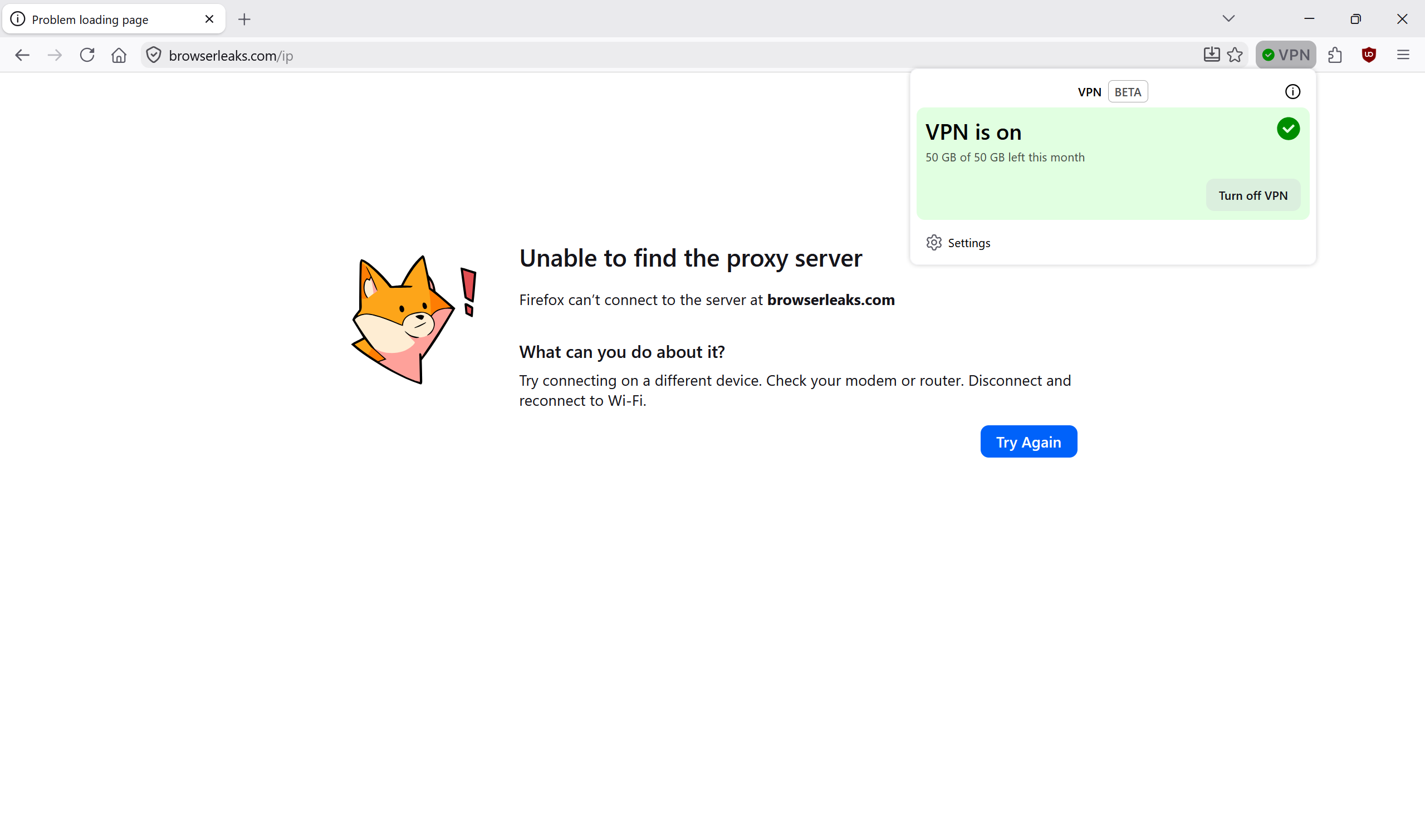Click the 'VPN is on' heading
The width and height of the screenshot is (1425, 840).
(974, 132)
